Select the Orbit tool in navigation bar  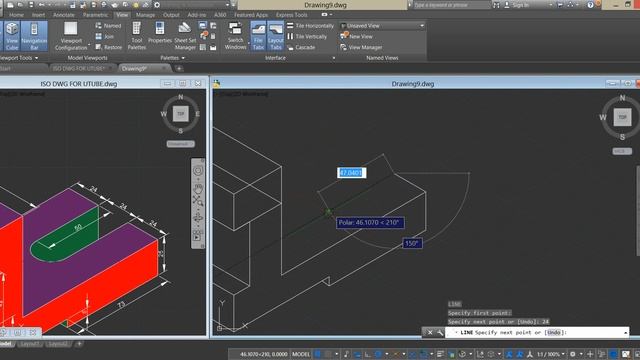[x=198, y=218]
